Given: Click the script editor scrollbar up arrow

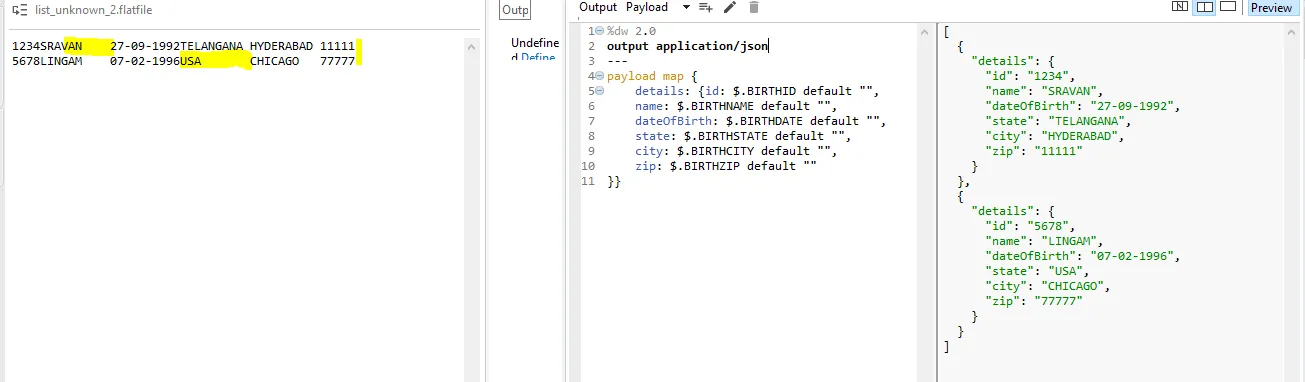Looking at the screenshot, I should point(924,33).
